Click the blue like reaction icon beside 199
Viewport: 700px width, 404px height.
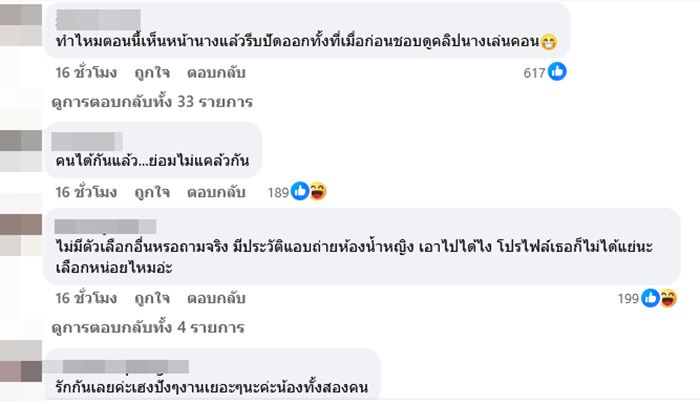pyautogui.click(x=651, y=297)
